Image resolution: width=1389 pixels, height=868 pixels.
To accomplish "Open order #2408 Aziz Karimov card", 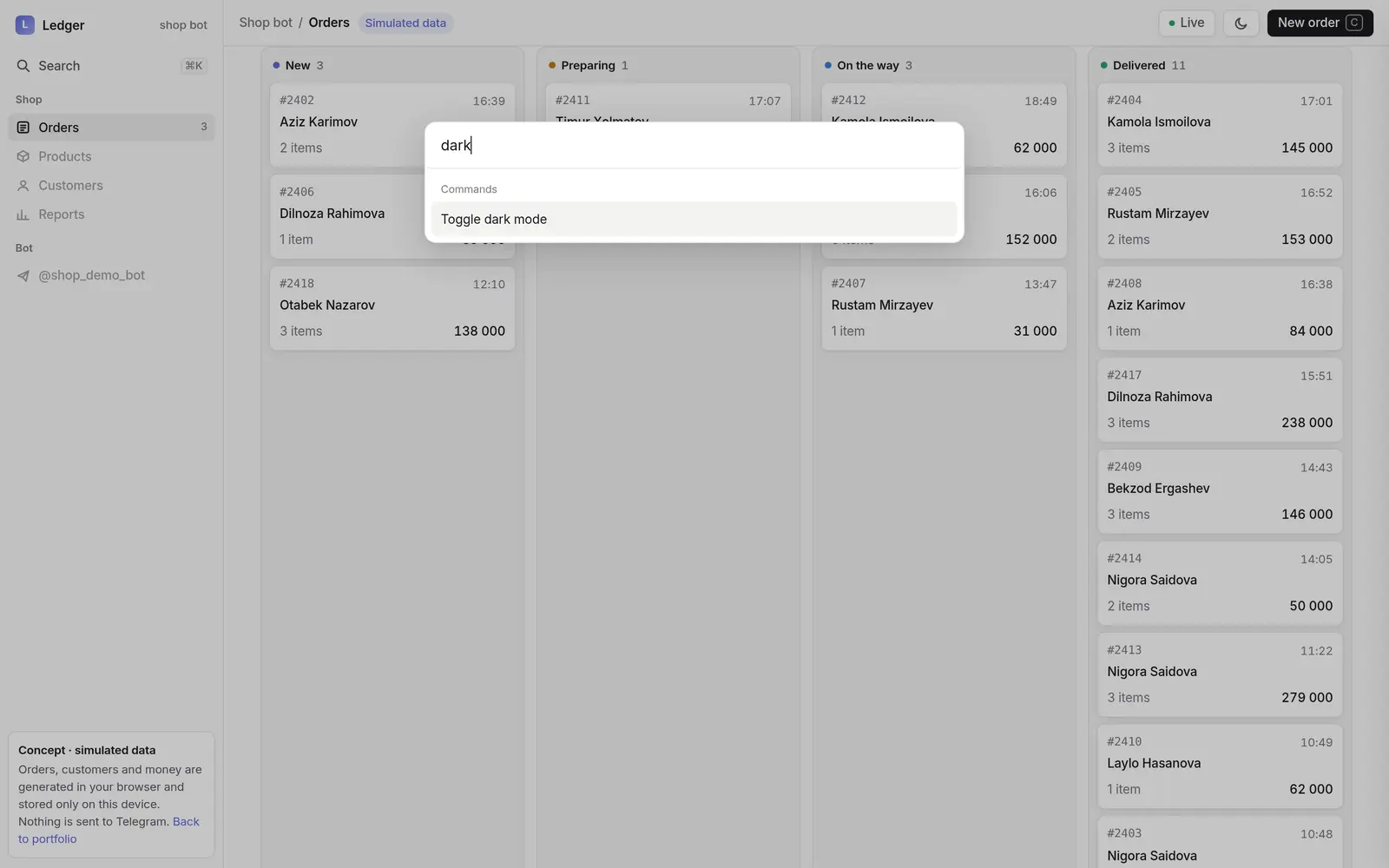I will pos(1220,308).
